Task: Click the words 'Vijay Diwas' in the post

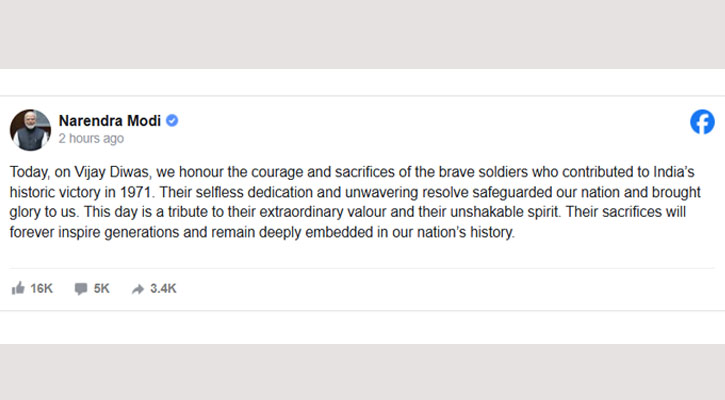Action: [x=108, y=172]
